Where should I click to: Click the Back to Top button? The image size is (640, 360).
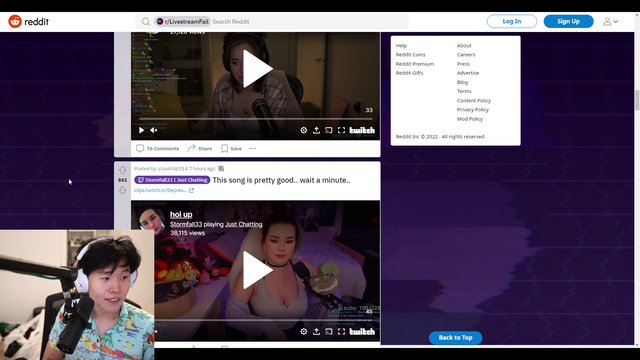(455, 338)
